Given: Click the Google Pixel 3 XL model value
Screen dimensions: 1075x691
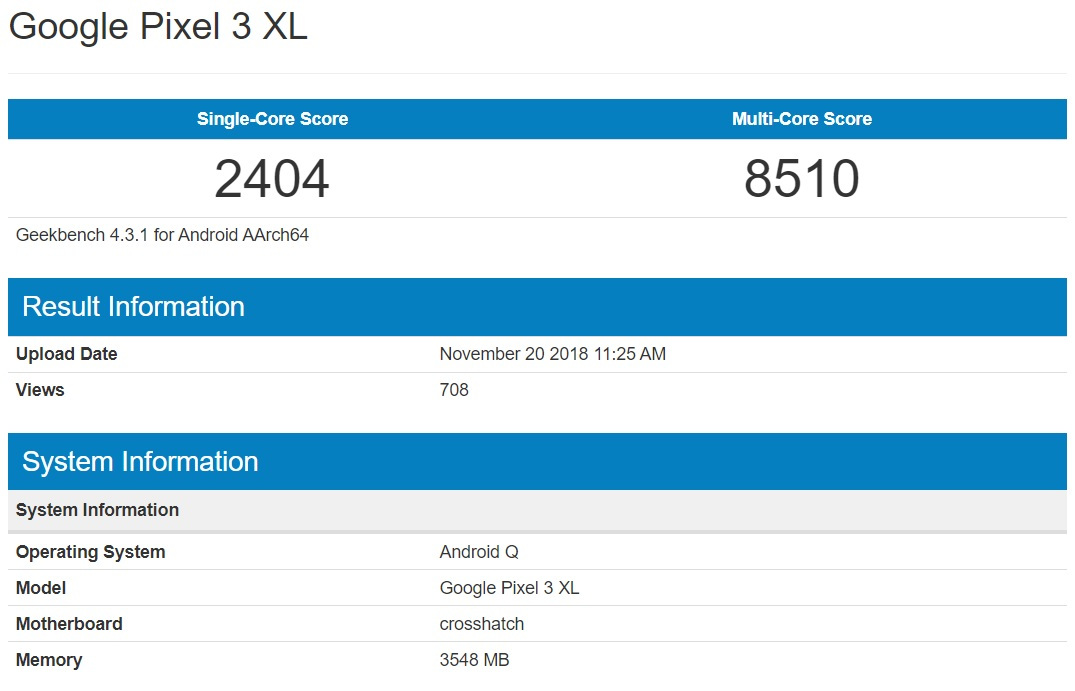Looking at the screenshot, I should (509, 588).
